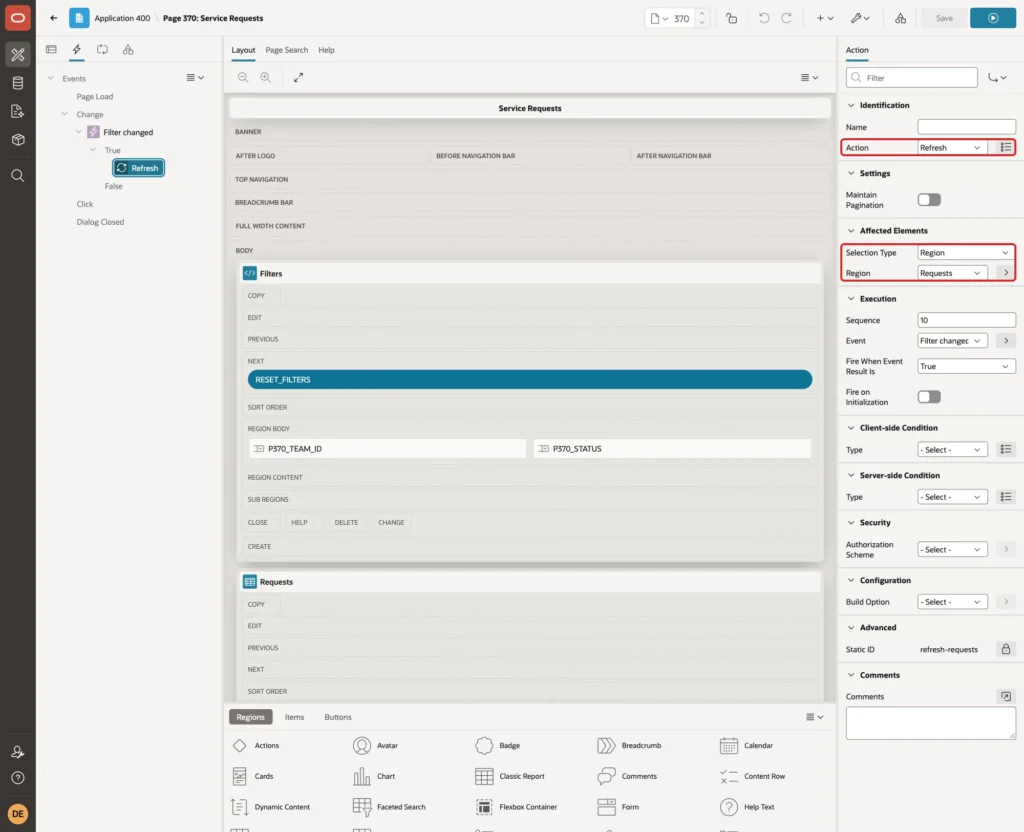Switch to the Page Search tab
This screenshot has width=1024, height=832.
tap(286, 50)
